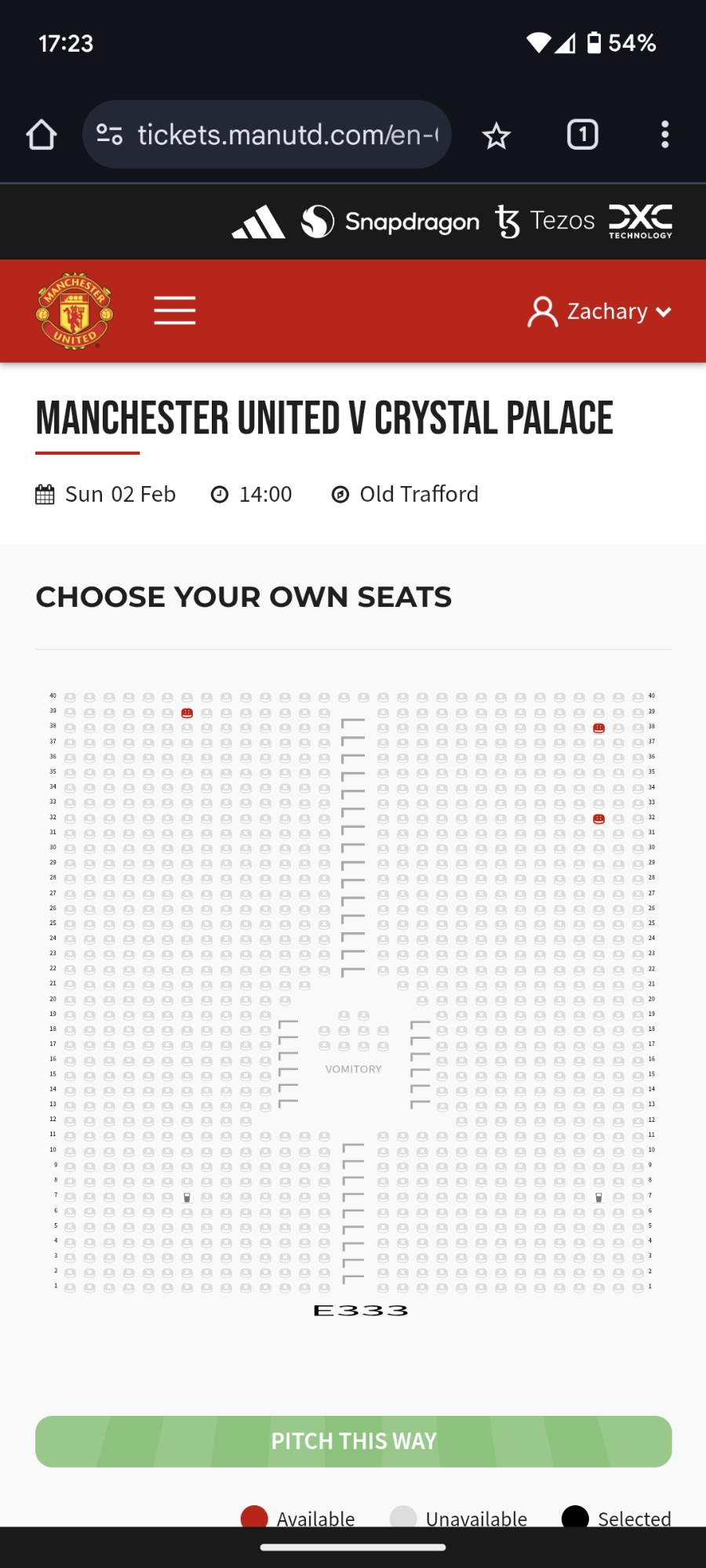
Task: Tap the Snapdragon sponsor logo
Action: [x=390, y=222]
